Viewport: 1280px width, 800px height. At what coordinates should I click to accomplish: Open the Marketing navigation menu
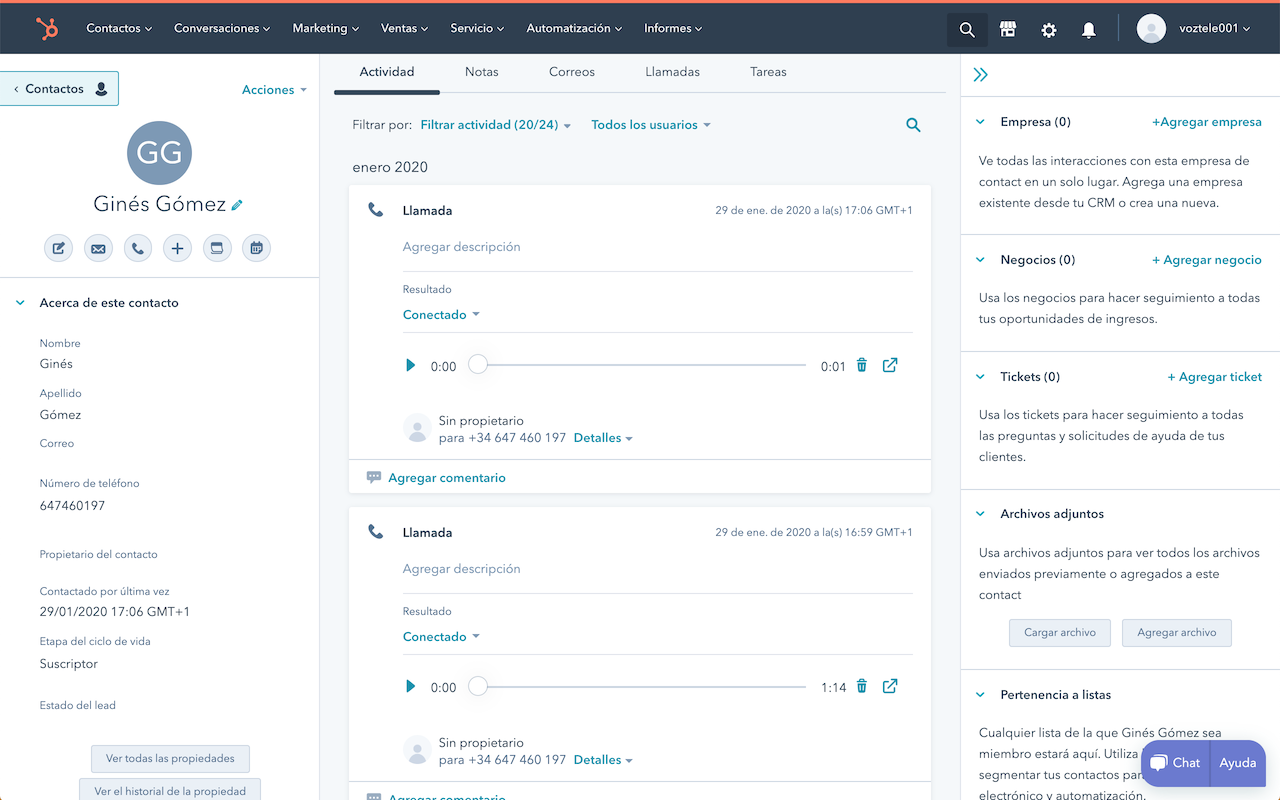pos(326,29)
